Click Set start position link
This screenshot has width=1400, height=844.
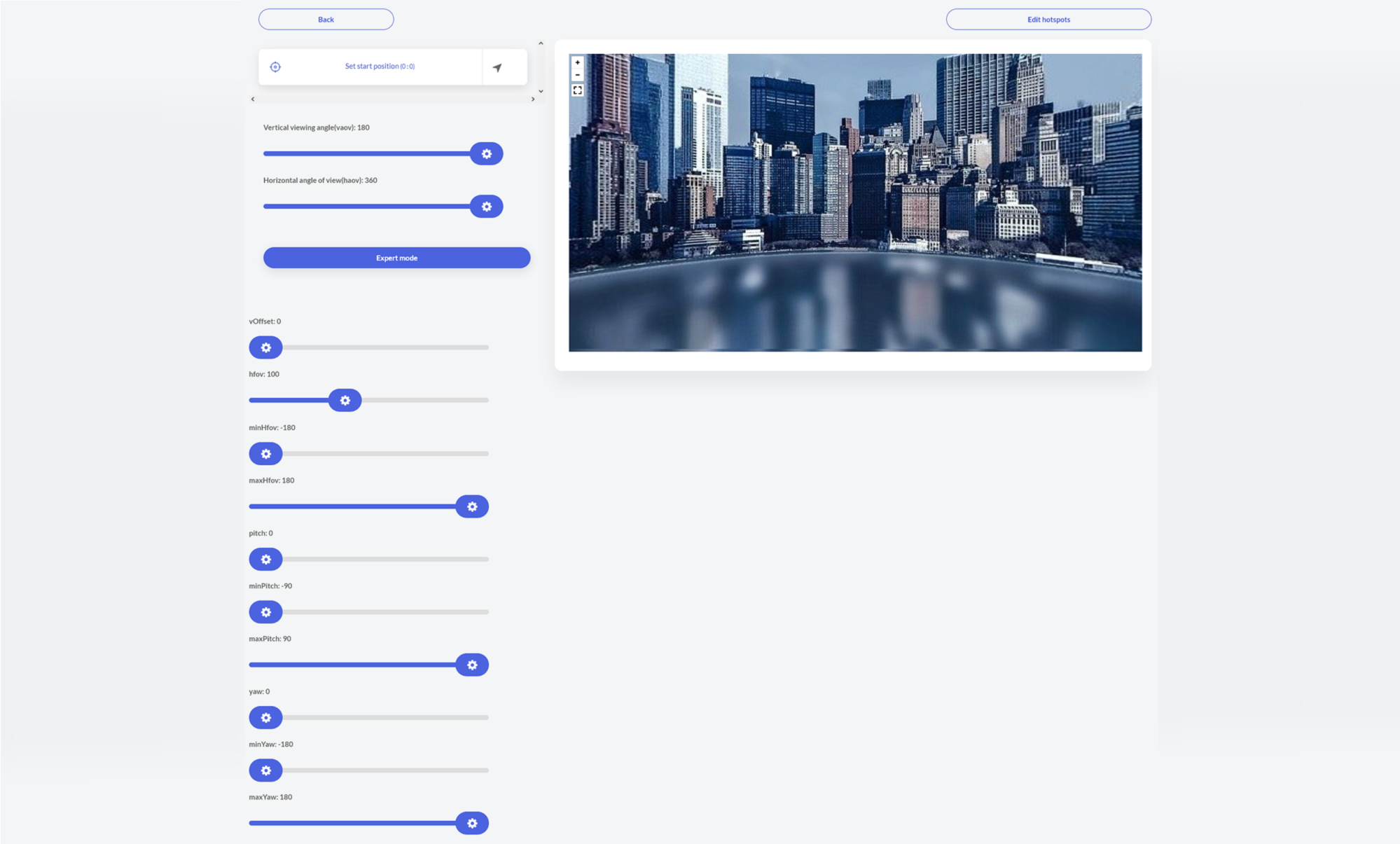[380, 67]
